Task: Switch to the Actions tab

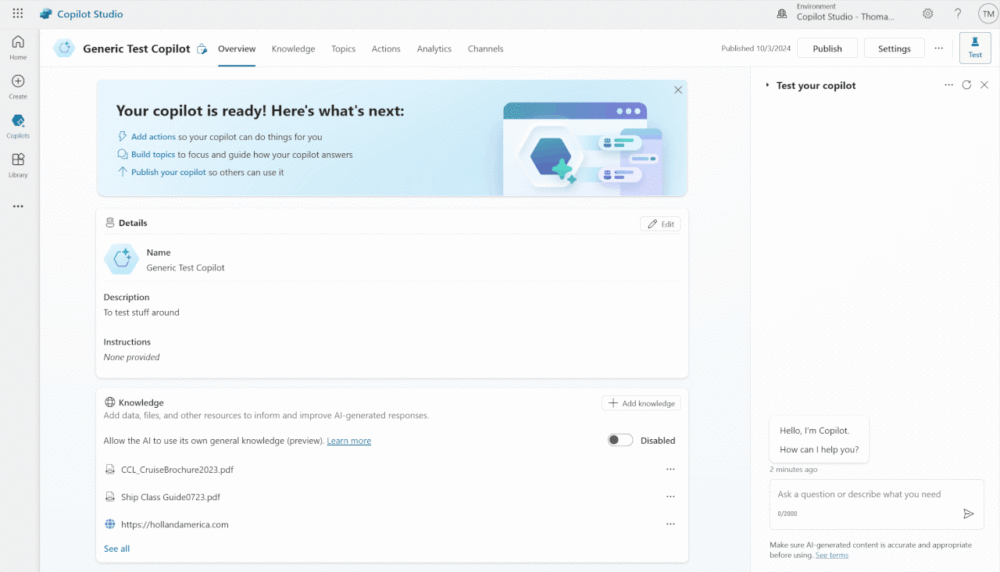Action: point(386,48)
